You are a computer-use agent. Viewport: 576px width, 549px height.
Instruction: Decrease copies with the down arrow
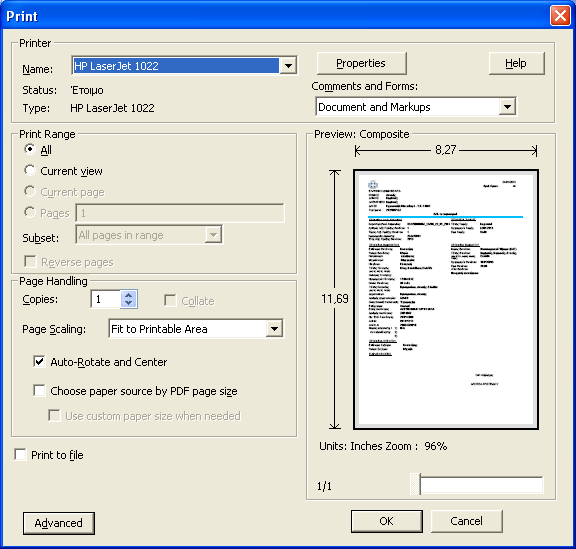pos(129,303)
